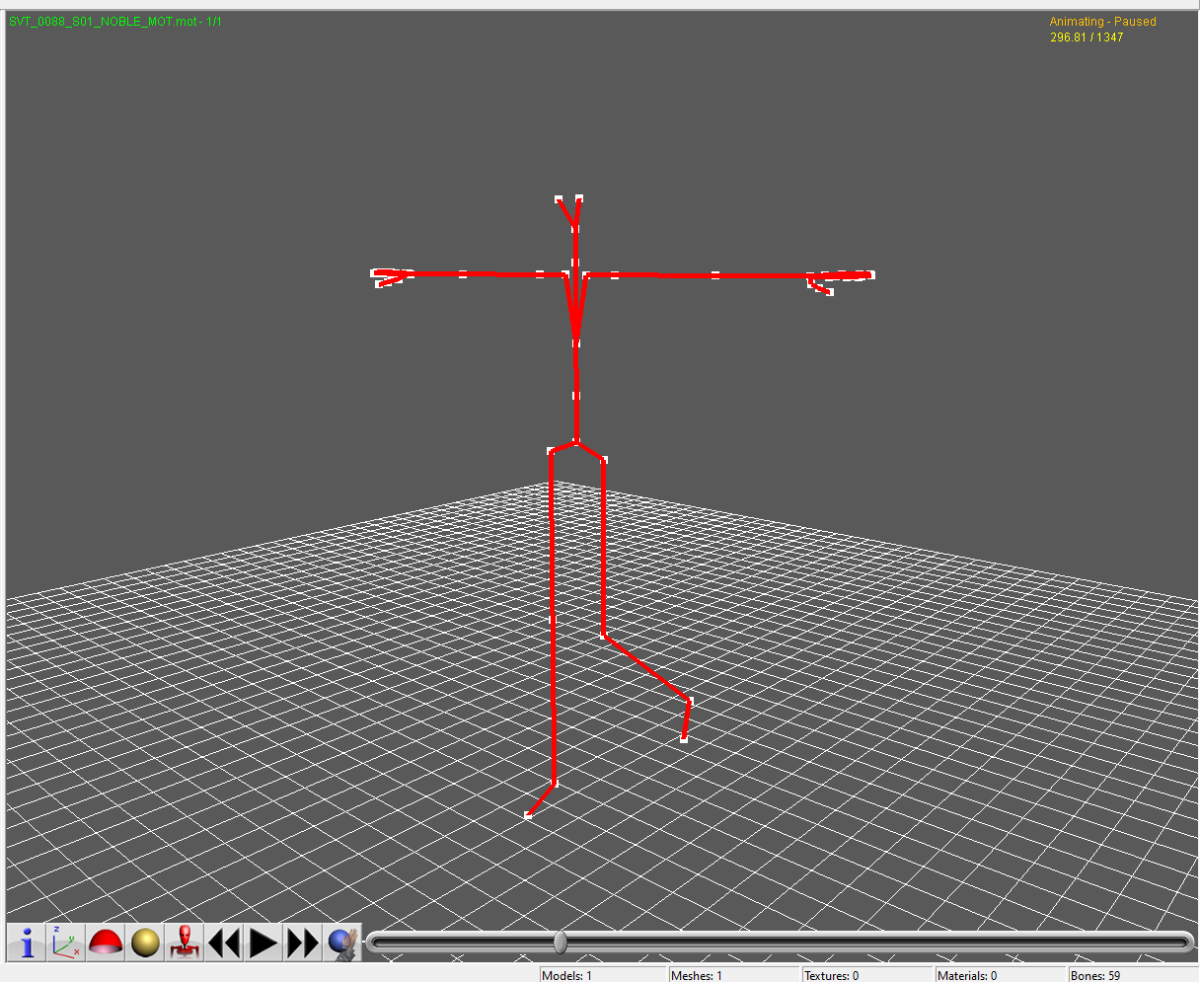Step animation forward with fast-forward button
The height and width of the screenshot is (982, 1200).
click(x=302, y=942)
